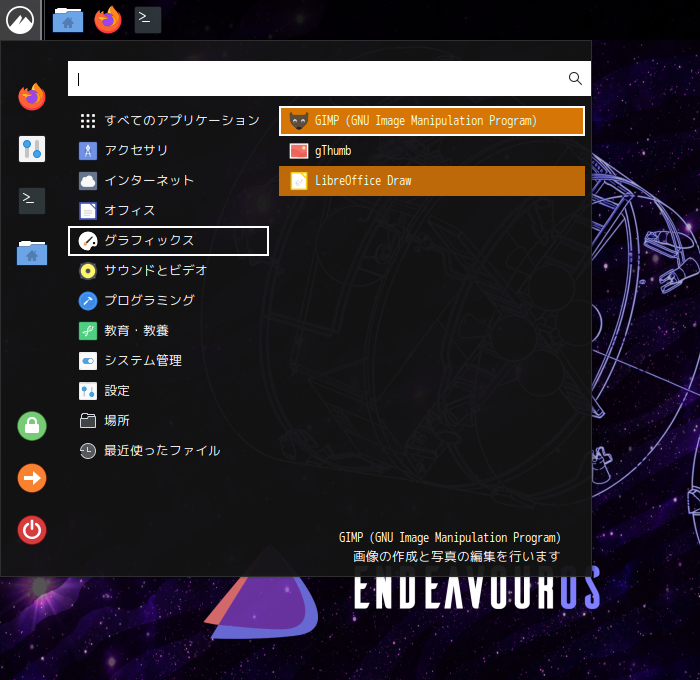The image size is (700, 680).
Task: Open the 教育・教養 category
Action: (x=168, y=331)
